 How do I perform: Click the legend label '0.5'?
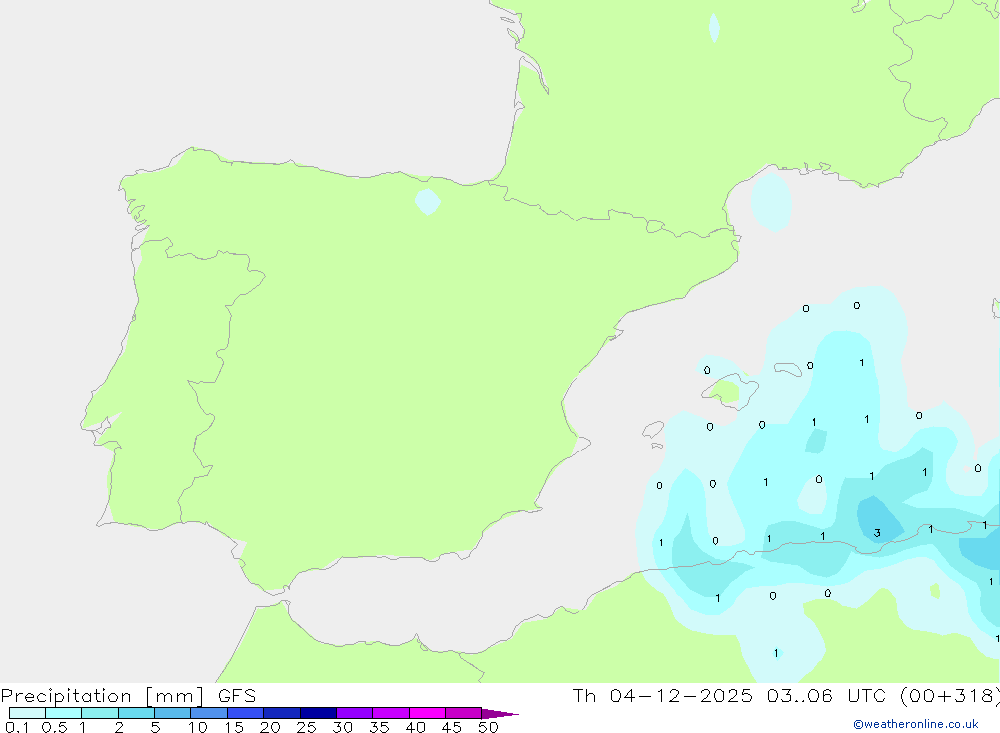click(54, 727)
